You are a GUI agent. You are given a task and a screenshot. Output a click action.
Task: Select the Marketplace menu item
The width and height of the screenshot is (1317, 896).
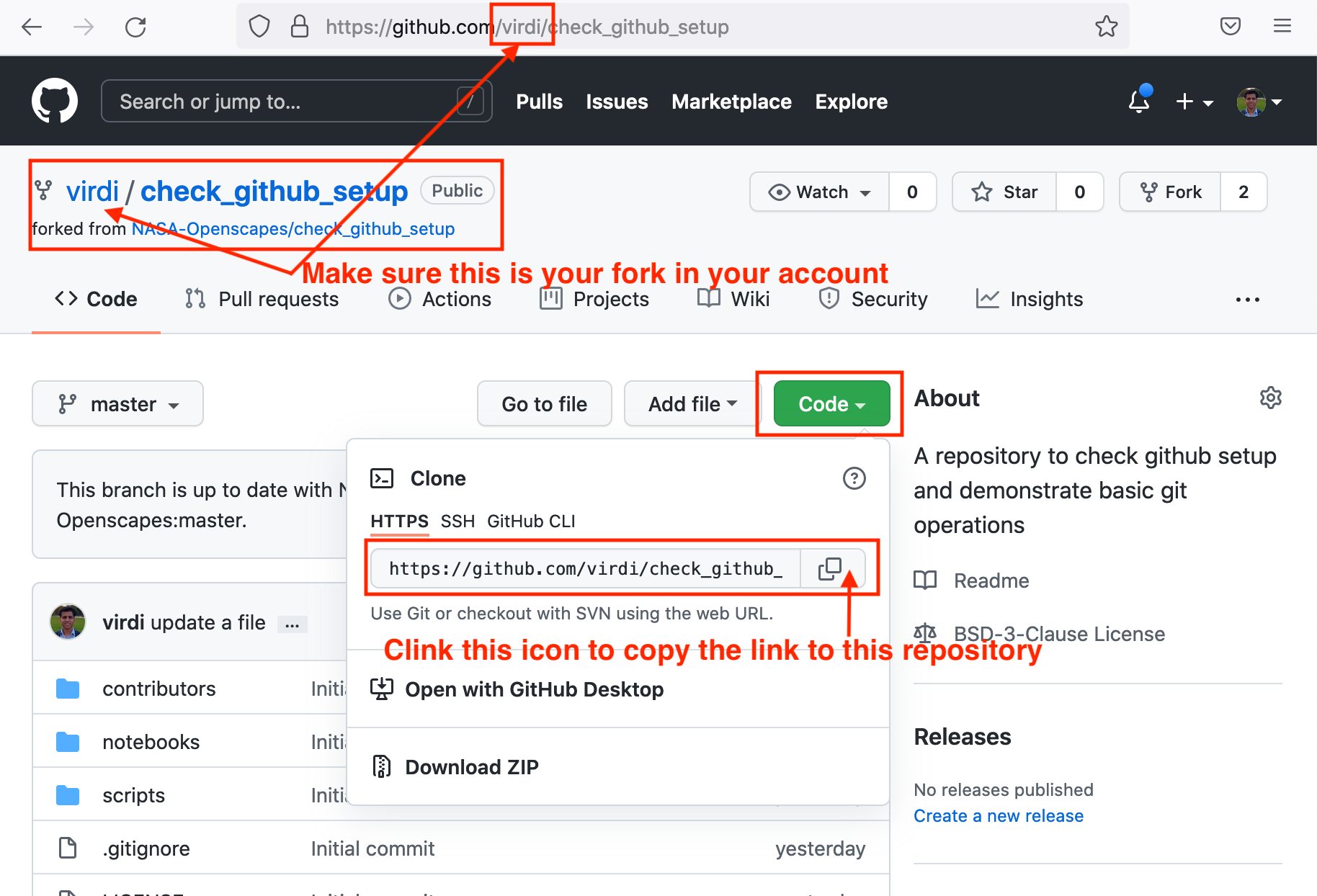click(x=731, y=102)
